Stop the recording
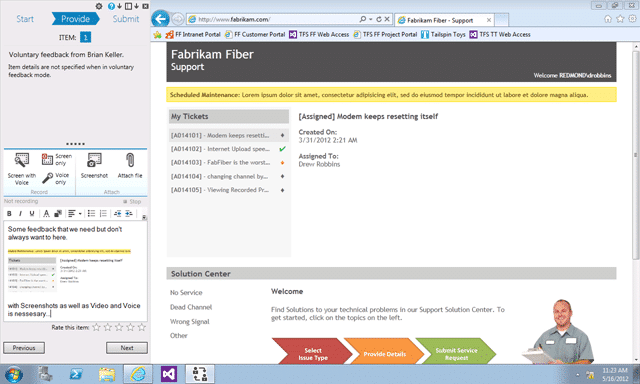Image resolution: width=640 pixels, height=384 pixels. 132,202
